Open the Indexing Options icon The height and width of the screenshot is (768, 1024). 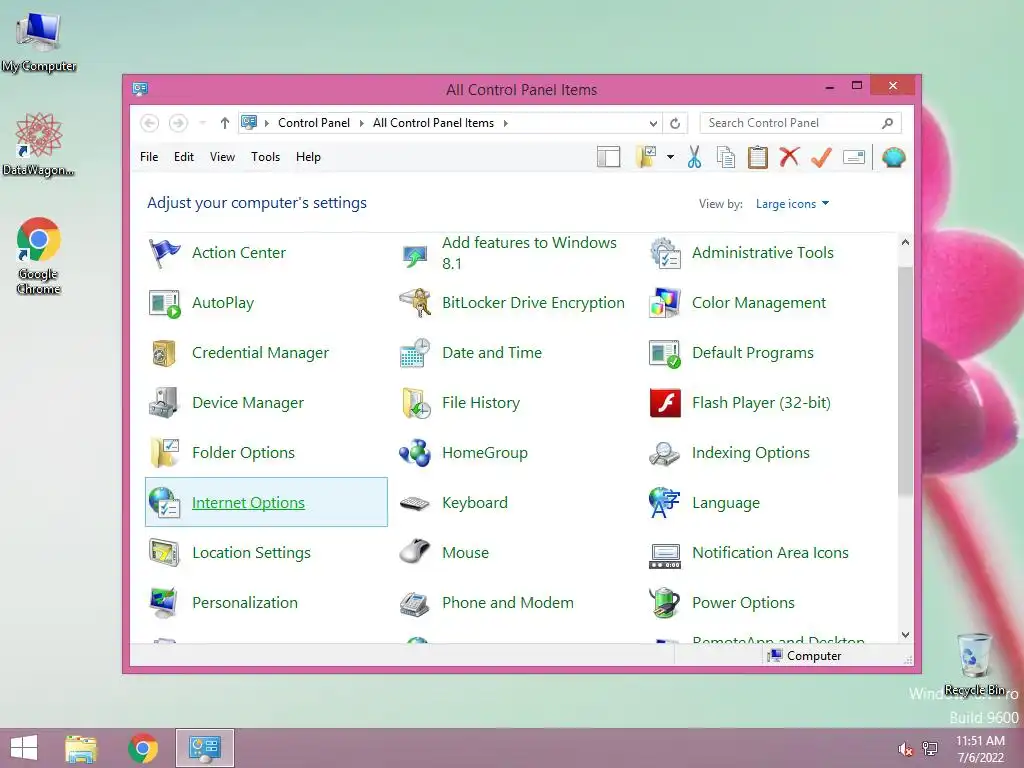coord(665,453)
